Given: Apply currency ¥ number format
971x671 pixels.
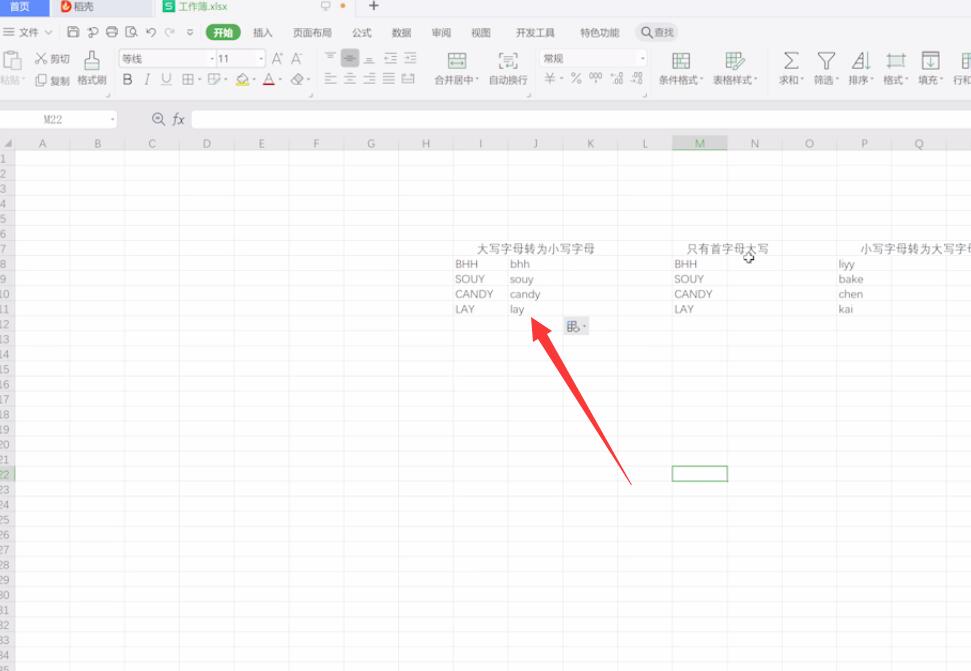Looking at the screenshot, I should [550, 79].
